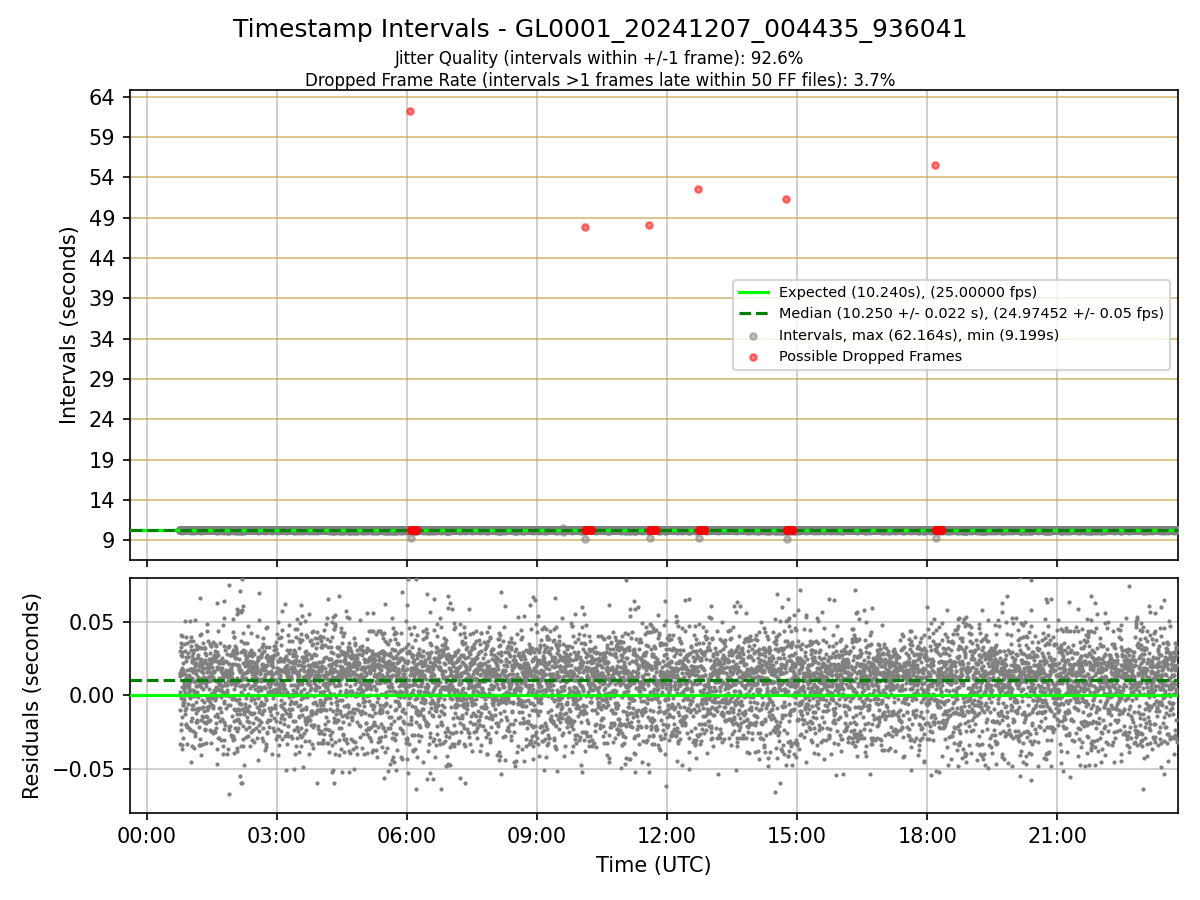Click the dashed green line sample beside 'Median'
This screenshot has width=1200, height=900.
(x=753, y=314)
